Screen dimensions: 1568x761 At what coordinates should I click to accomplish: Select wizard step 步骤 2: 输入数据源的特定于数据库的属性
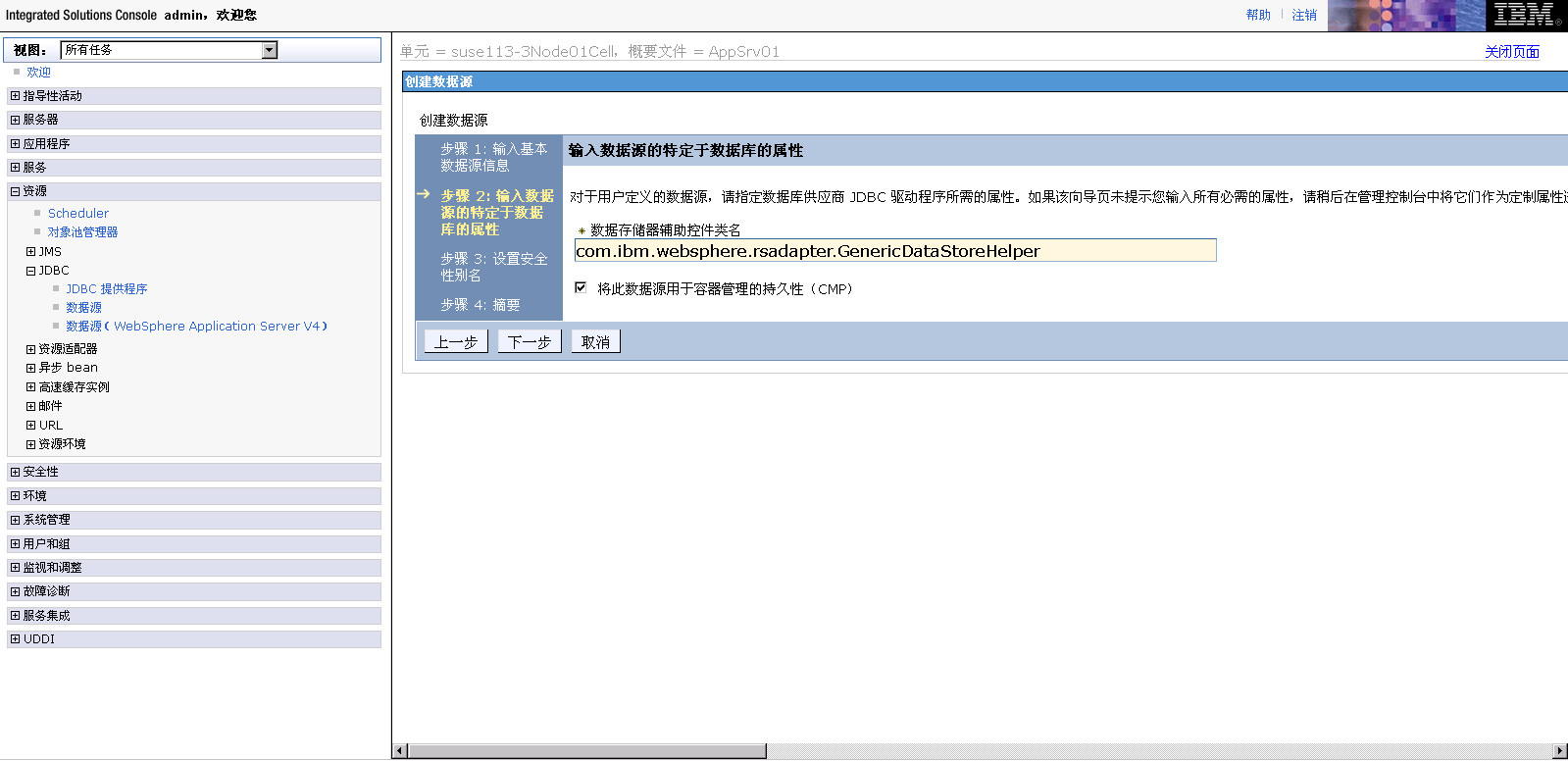click(x=496, y=213)
